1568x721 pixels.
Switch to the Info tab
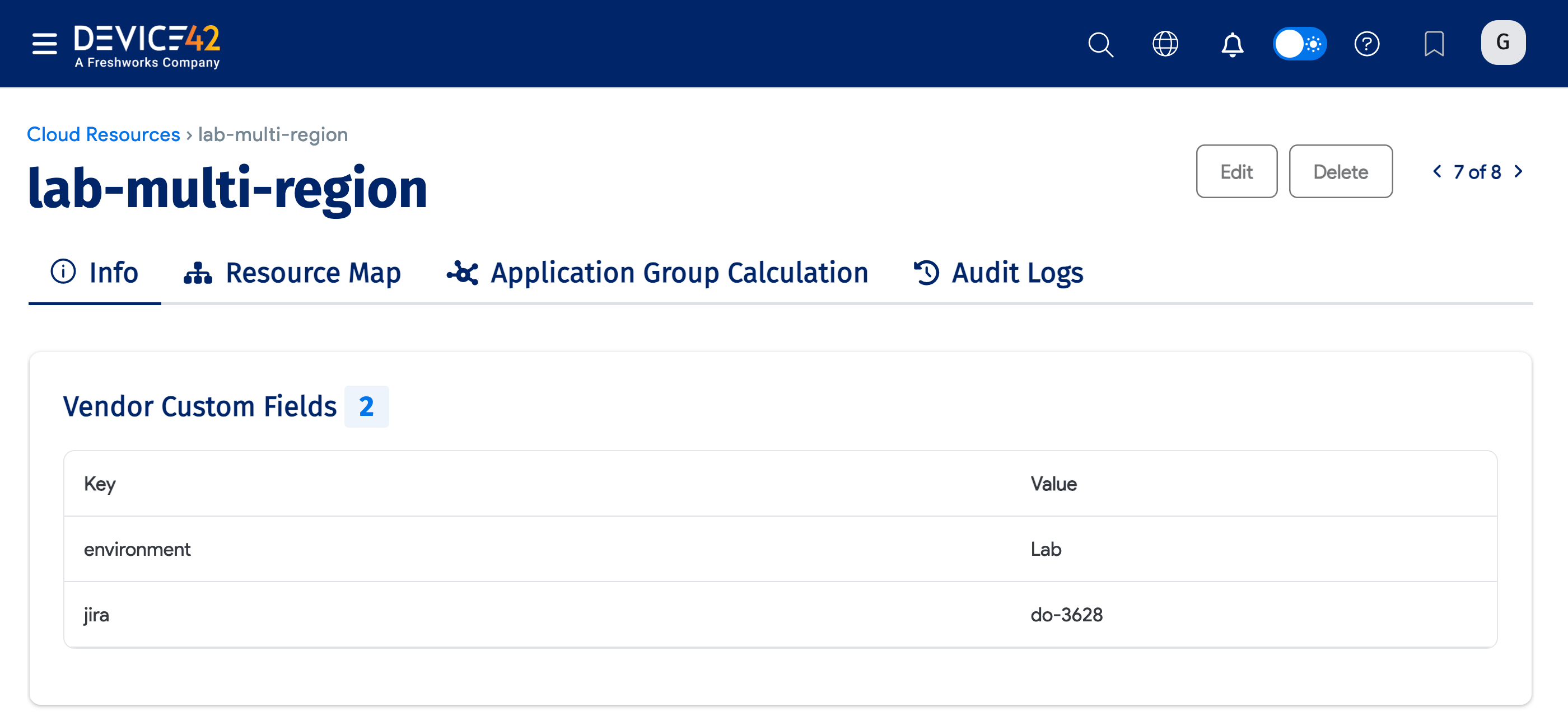pos(95,273)
